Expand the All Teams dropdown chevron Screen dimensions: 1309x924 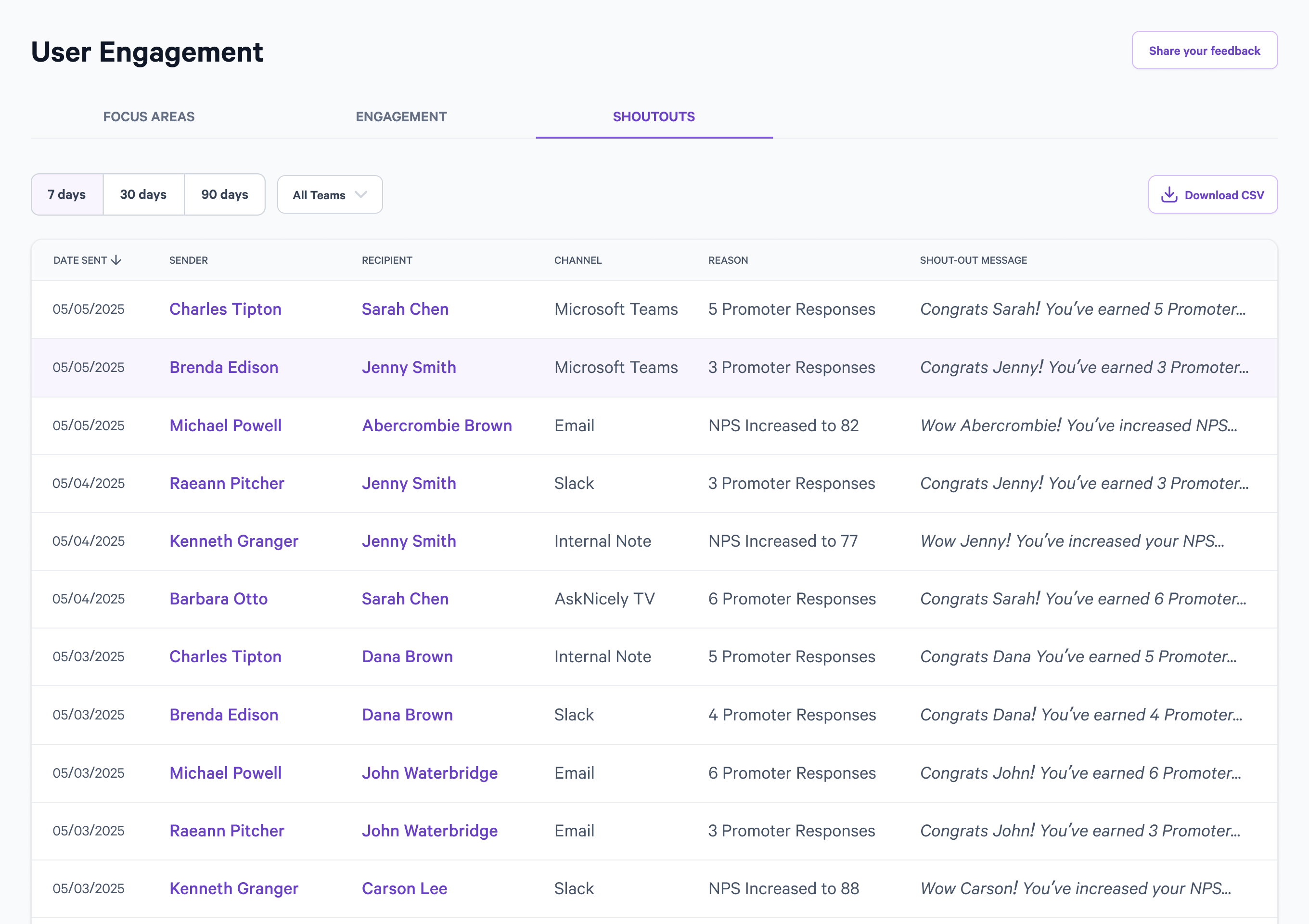point(361,195)
